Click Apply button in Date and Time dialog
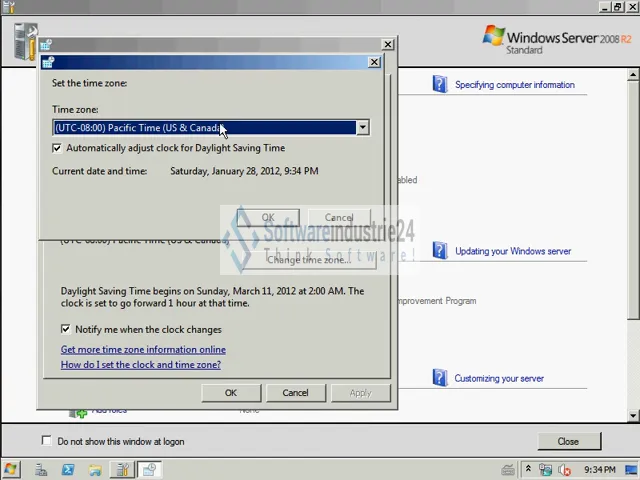 tap(360, 393)
